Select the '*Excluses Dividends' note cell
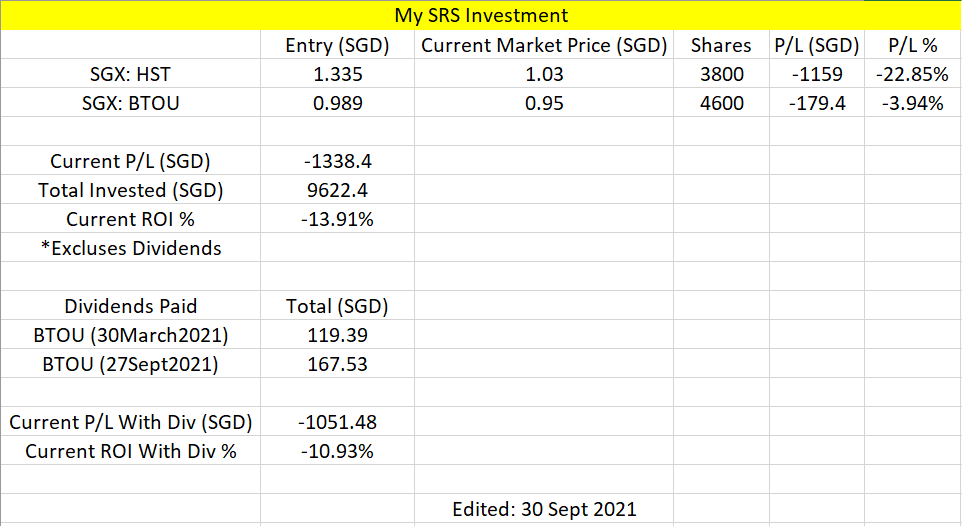Image resolution: width=962 pixels, height=526 pixels. pos(130,247)
